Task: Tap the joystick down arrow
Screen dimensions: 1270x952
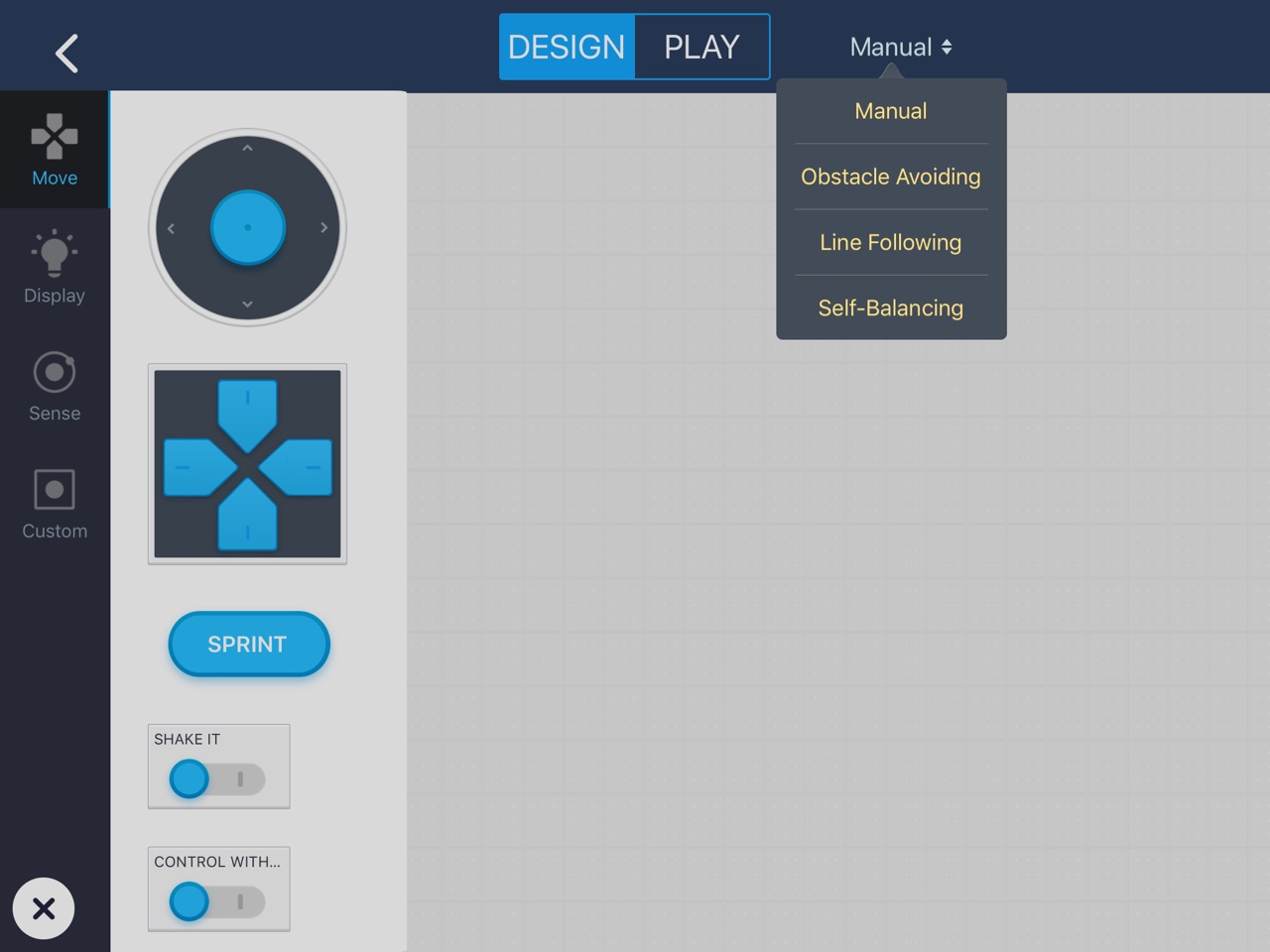Action: (247, 304)
